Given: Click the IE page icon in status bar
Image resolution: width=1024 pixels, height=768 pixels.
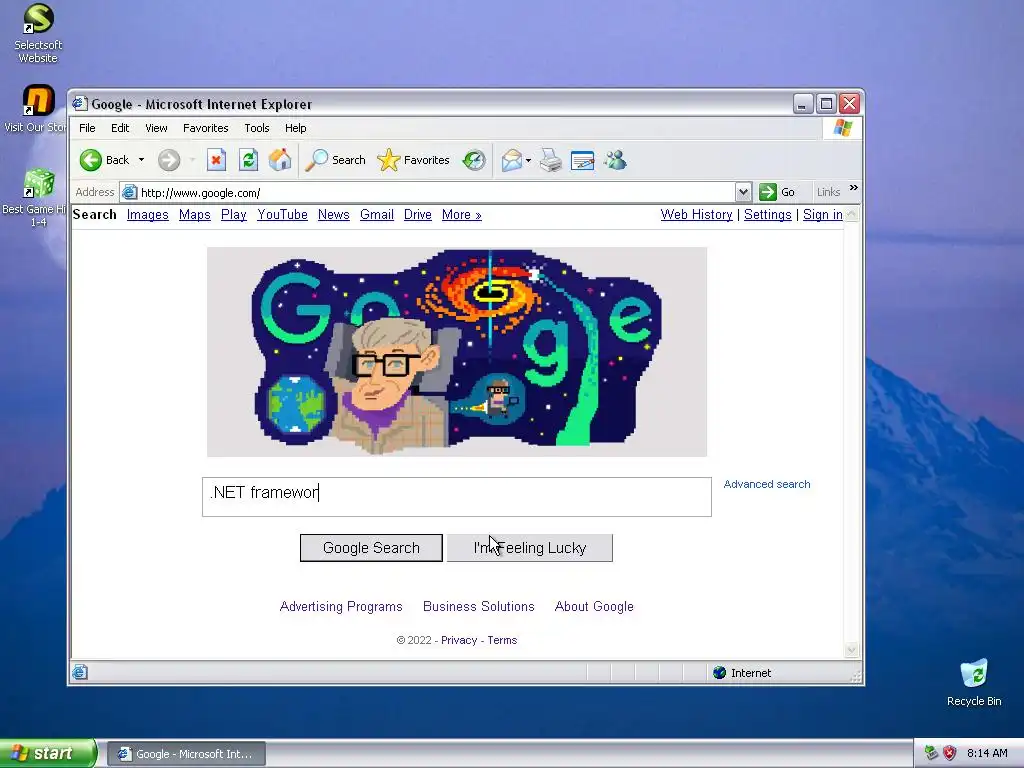Looking at the screenshot, I should [x=80, y=672].
